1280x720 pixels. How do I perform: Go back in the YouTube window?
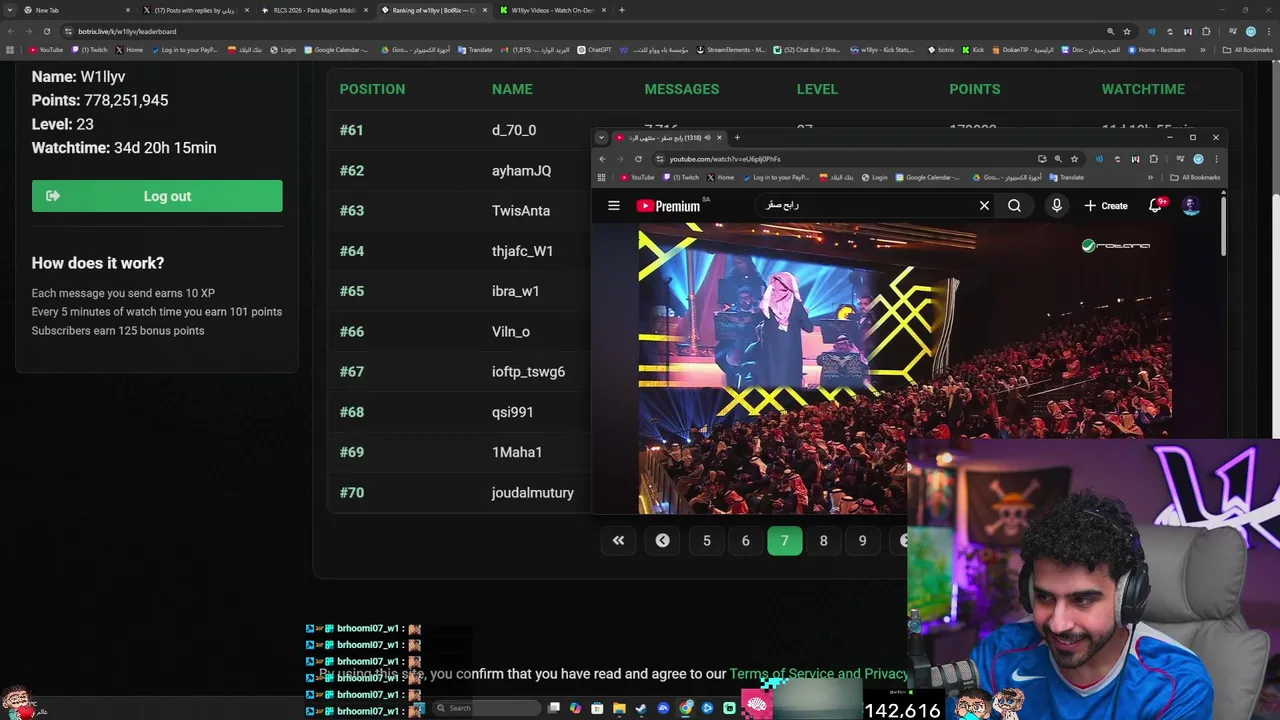coord(602,159)
